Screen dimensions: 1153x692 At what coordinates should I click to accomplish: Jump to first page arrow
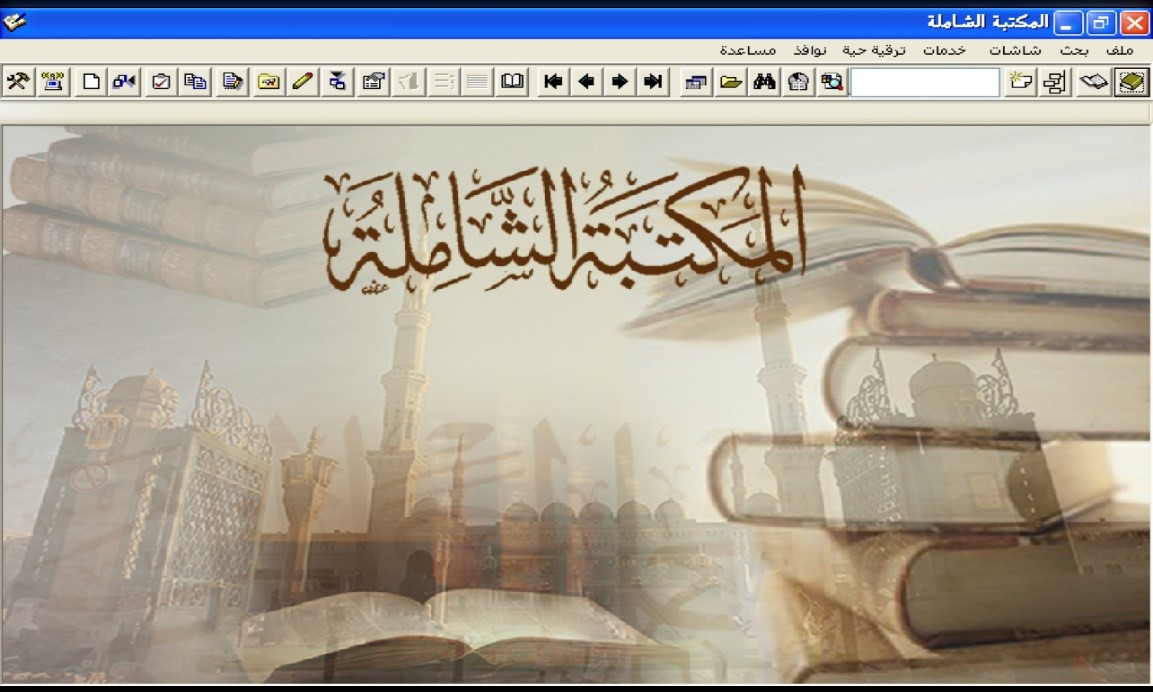(552, 82)
